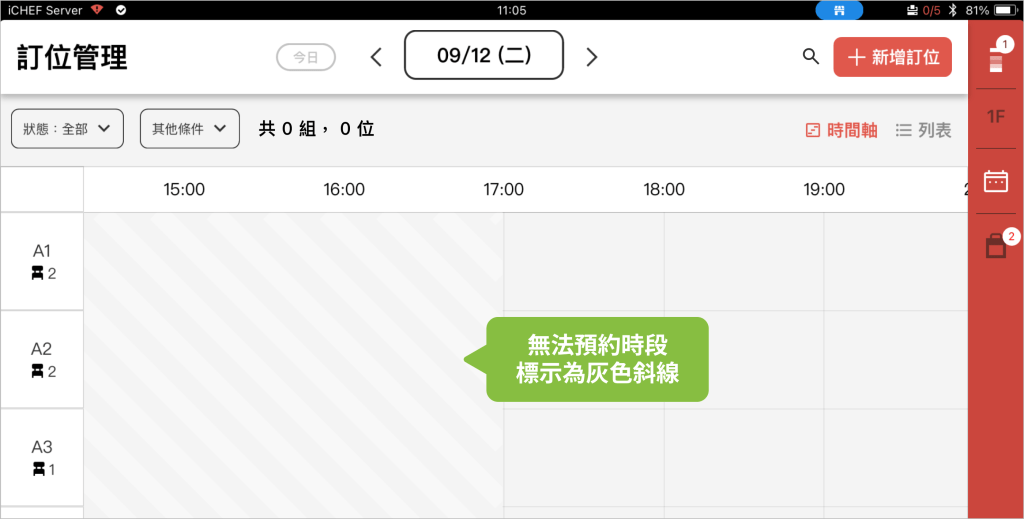Click the 15:00 time column header
Viewport: 1024px width, 519px height.
[184, 189]
